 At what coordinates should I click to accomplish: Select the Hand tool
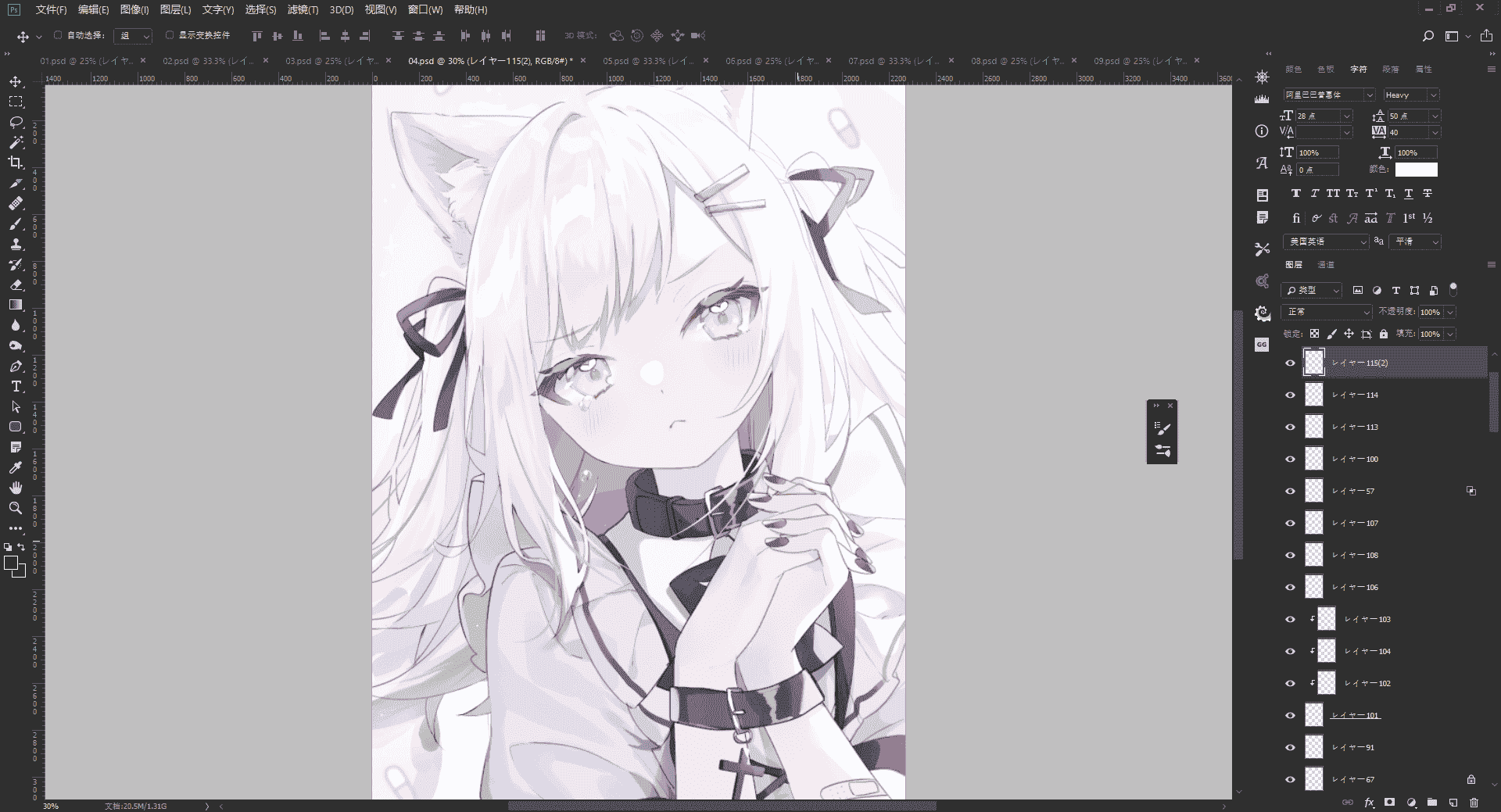pyautogui.click(x=16, y=488)
